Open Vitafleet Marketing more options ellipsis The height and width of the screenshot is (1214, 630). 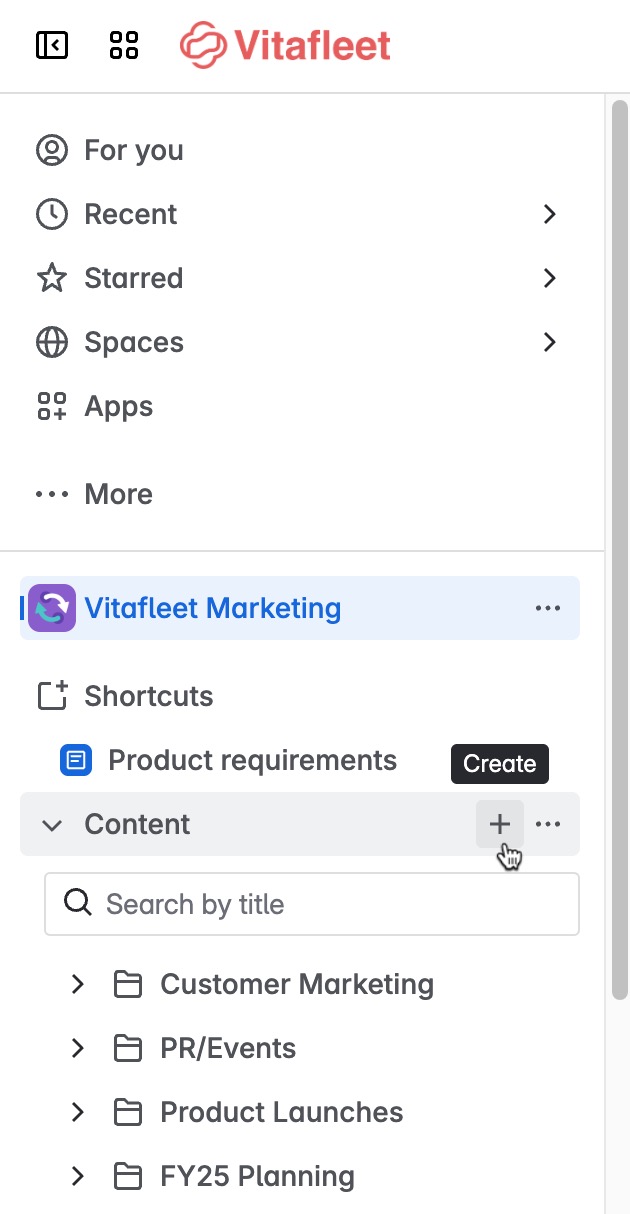(548, 608)
